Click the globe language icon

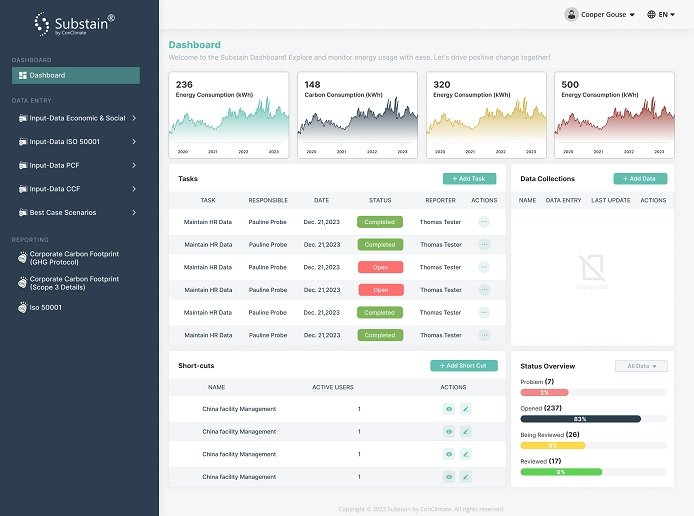point(652,15)
